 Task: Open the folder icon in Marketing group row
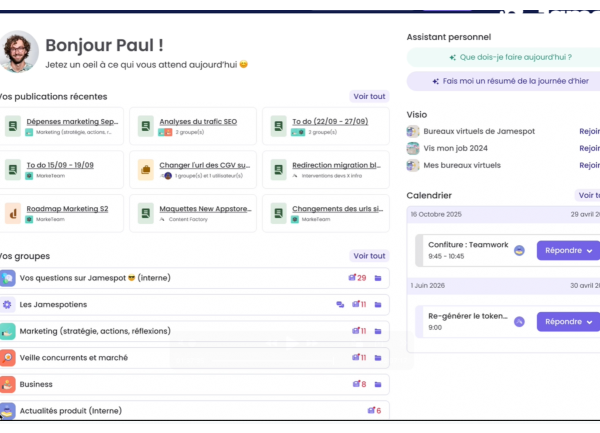pos(378,331)
